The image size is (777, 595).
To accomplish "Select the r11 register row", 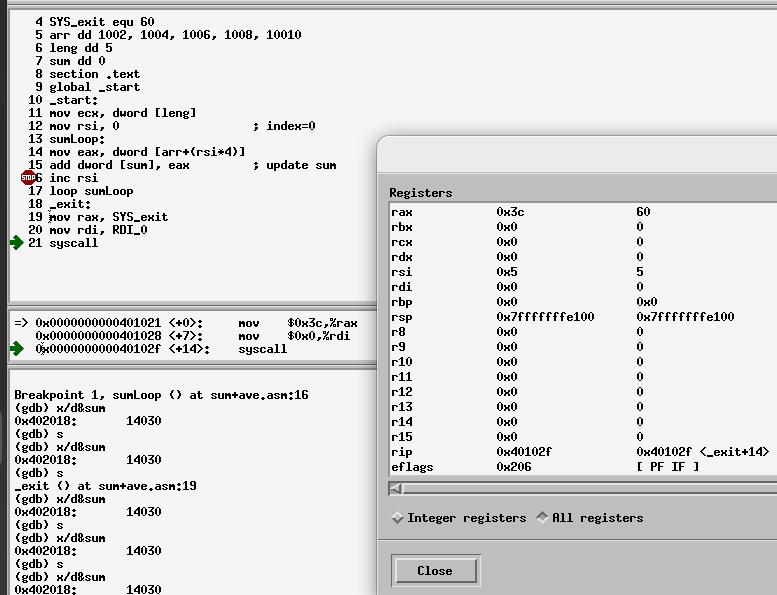I will tap(584, 377).
